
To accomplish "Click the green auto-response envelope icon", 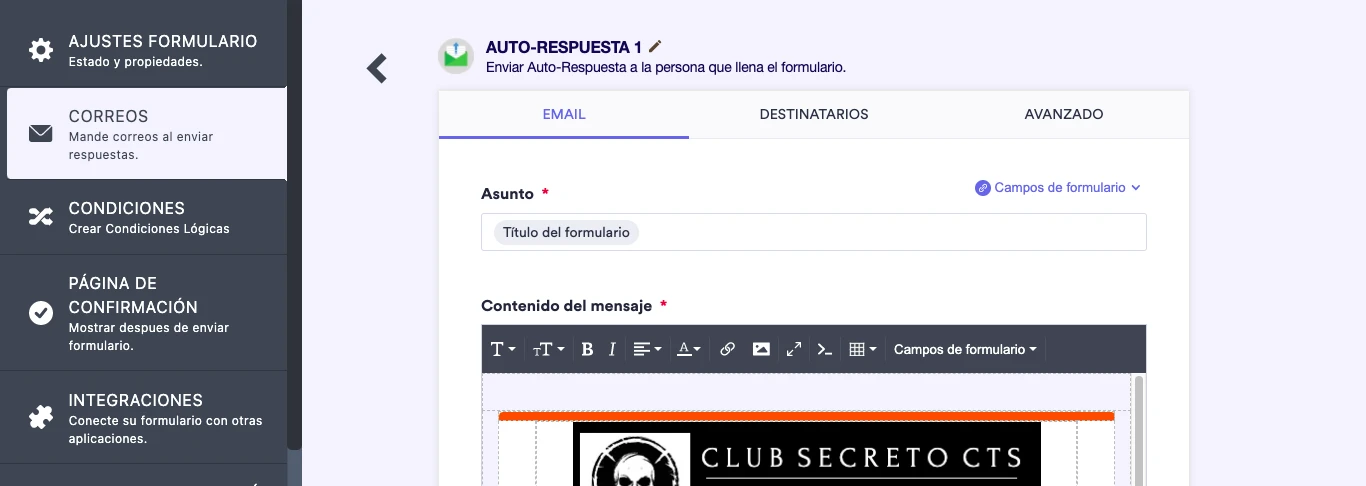I will 456,56.
